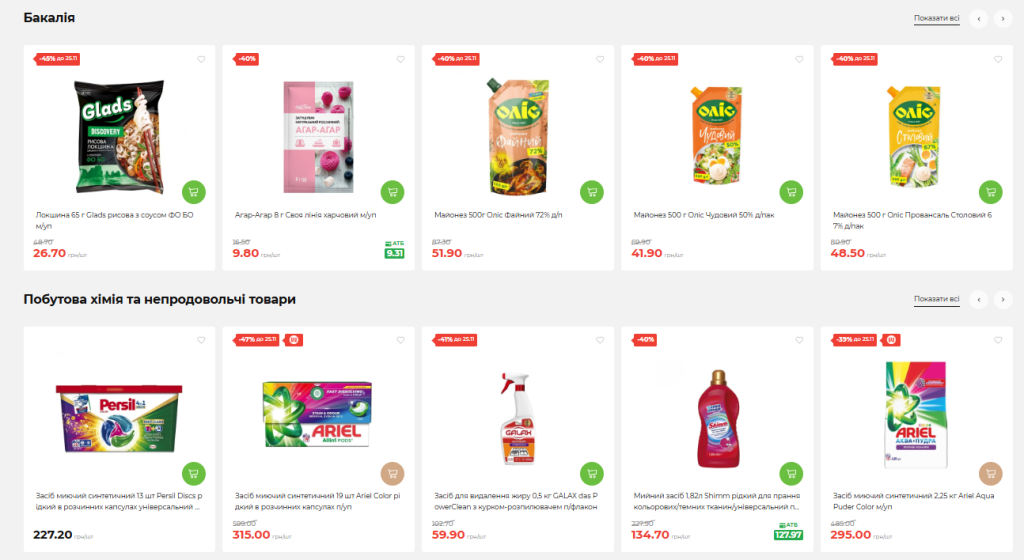Click beige cart icon on Ariel Aqua Puder
Image resolution: width=1024 pixels, height=560 pixels.
991,473
